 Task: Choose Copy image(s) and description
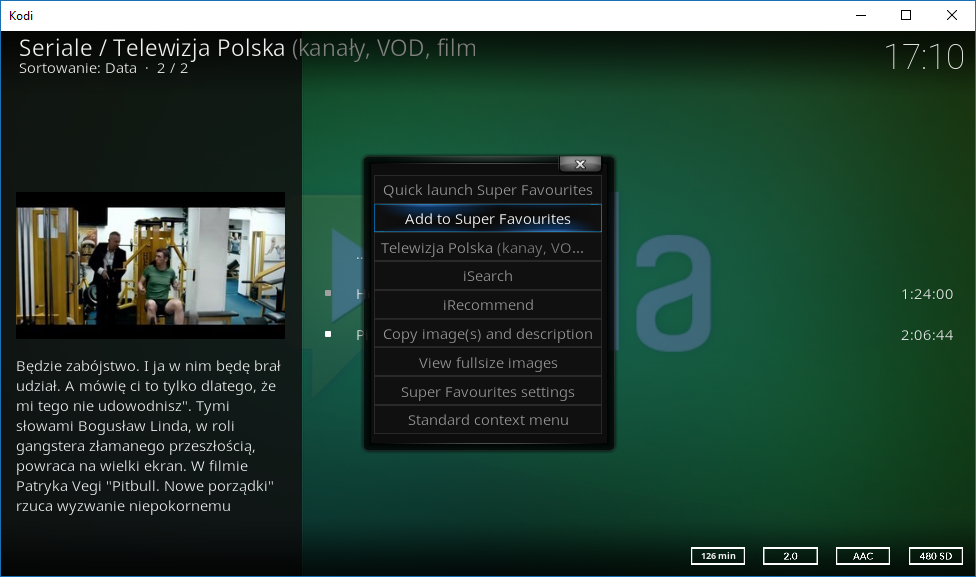tap(487, 334)
